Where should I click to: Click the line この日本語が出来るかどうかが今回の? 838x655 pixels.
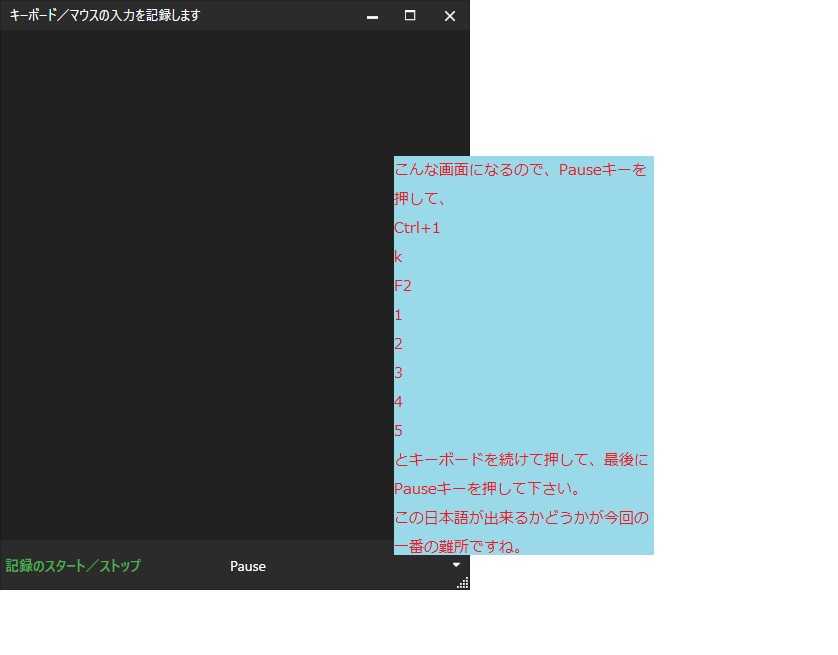521,518
